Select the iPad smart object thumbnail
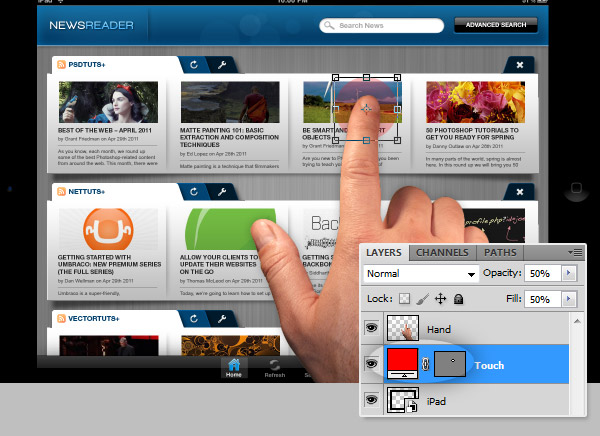Image resolution: width=600 pixels, height=436 pixels. [x=403, y=400]
